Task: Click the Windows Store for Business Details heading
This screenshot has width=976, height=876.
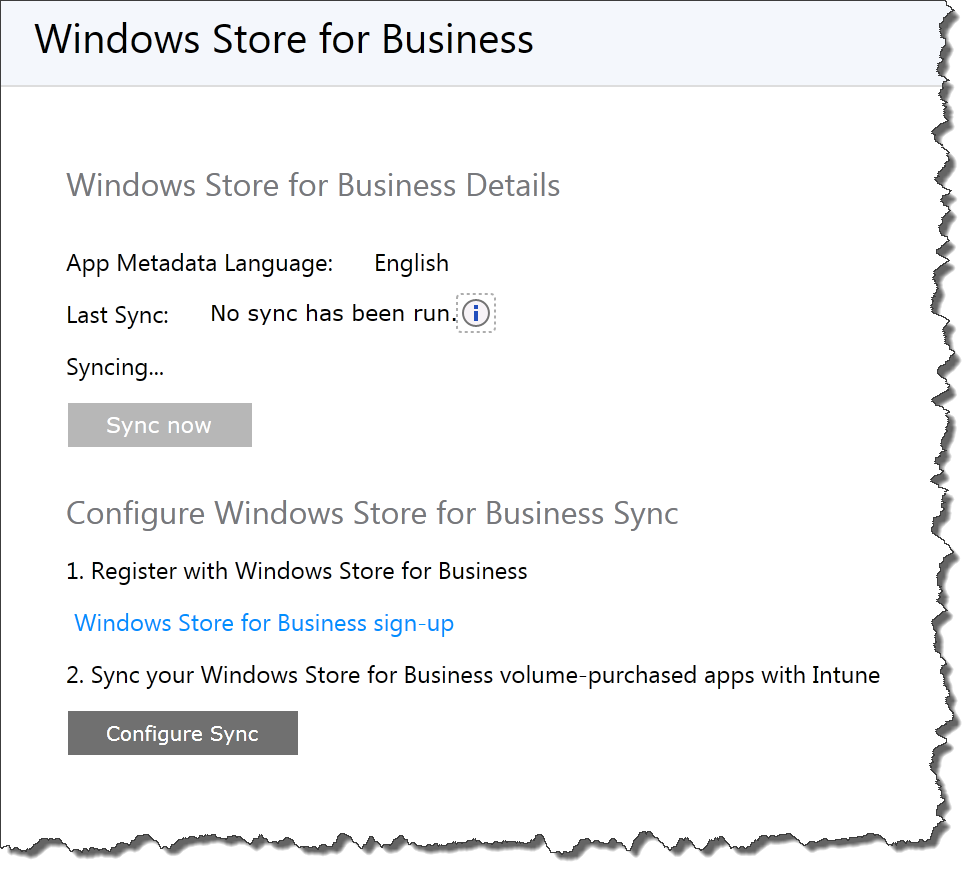Action: click(312, 185)
